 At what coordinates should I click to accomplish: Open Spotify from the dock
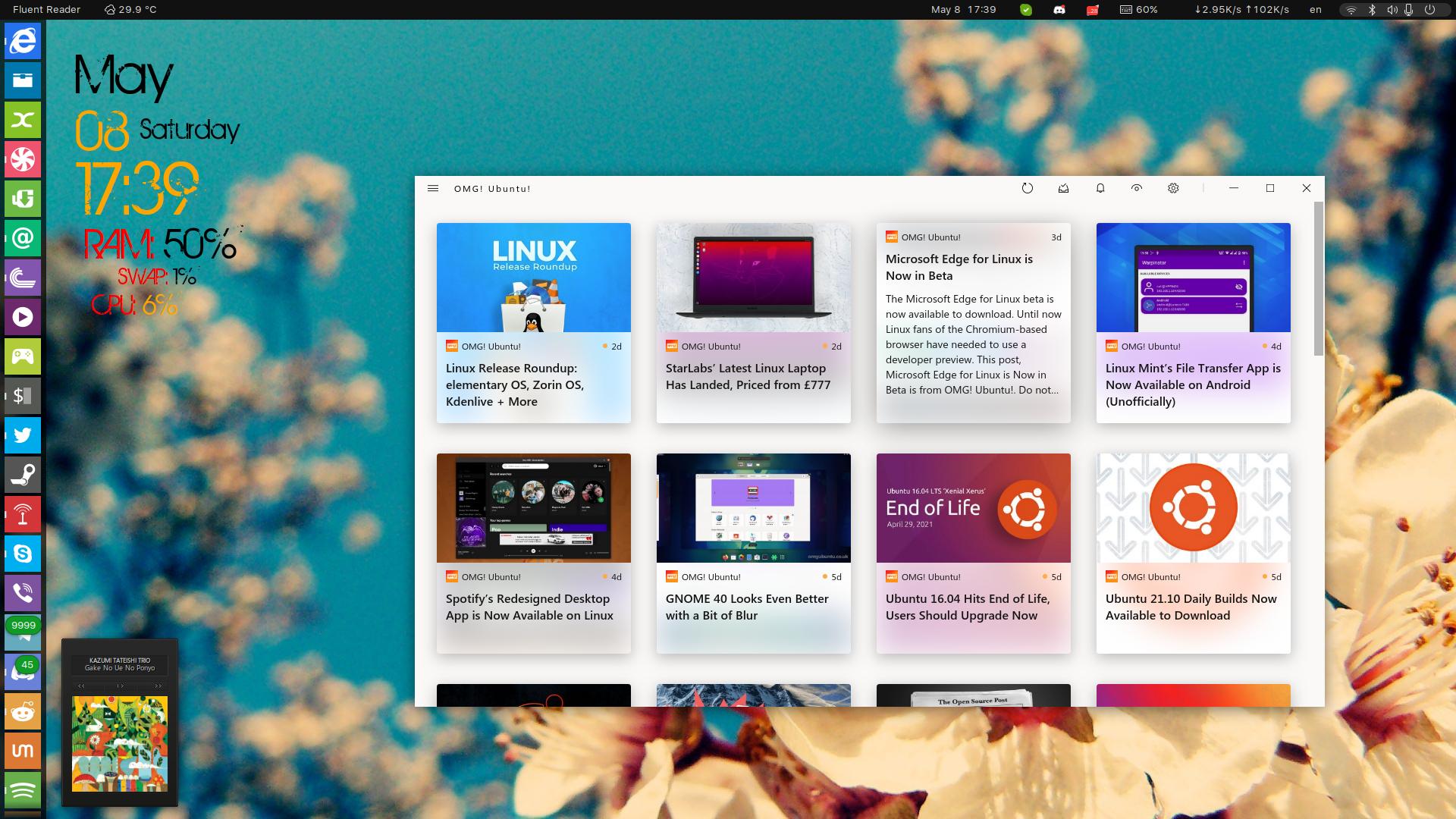coord(23,790)
